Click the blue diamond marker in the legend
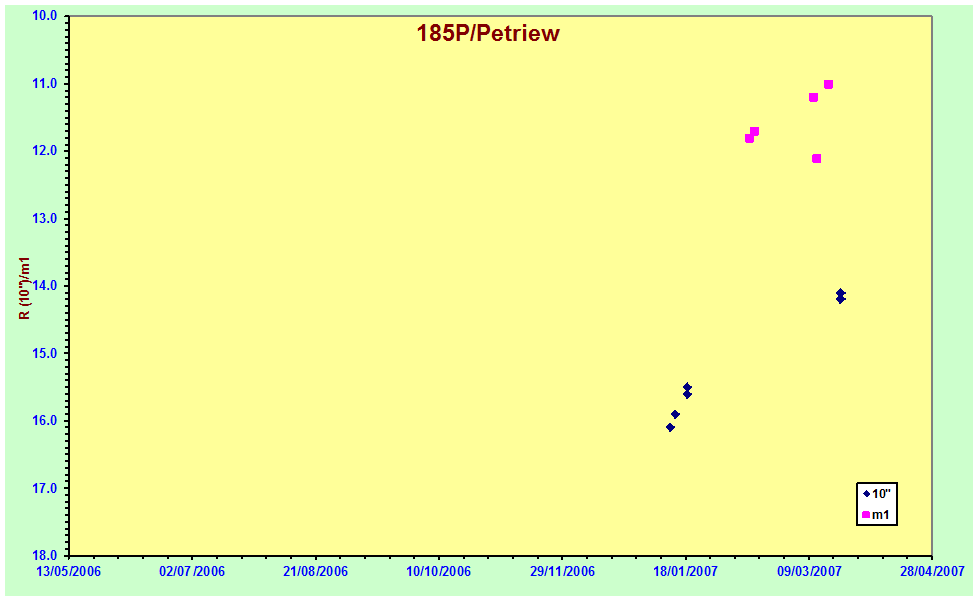 click(x=866, y=493)
